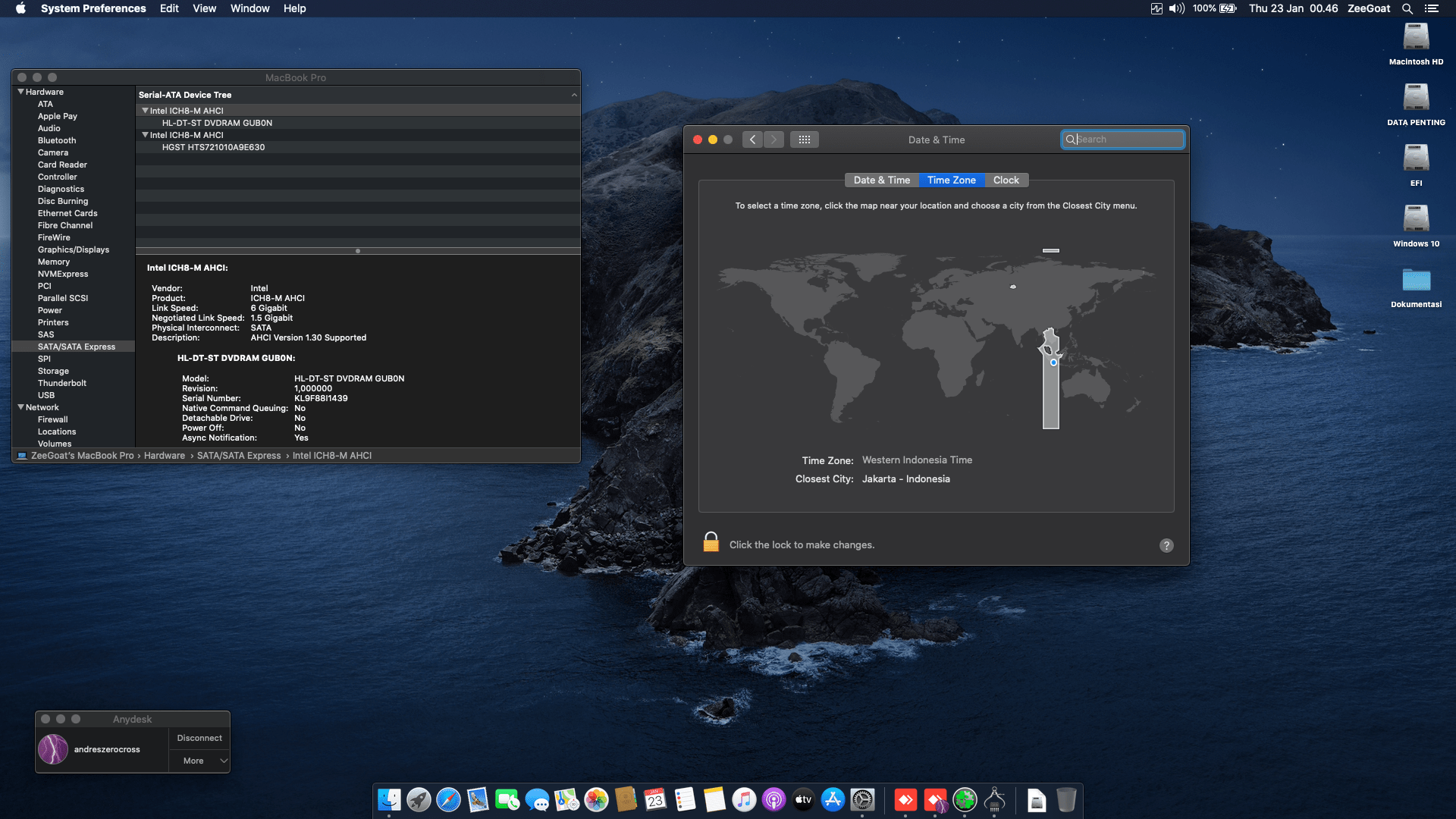Click the Search field in Date & Time
This screenshot has width=1456, height=819.
pos(1122,140)
